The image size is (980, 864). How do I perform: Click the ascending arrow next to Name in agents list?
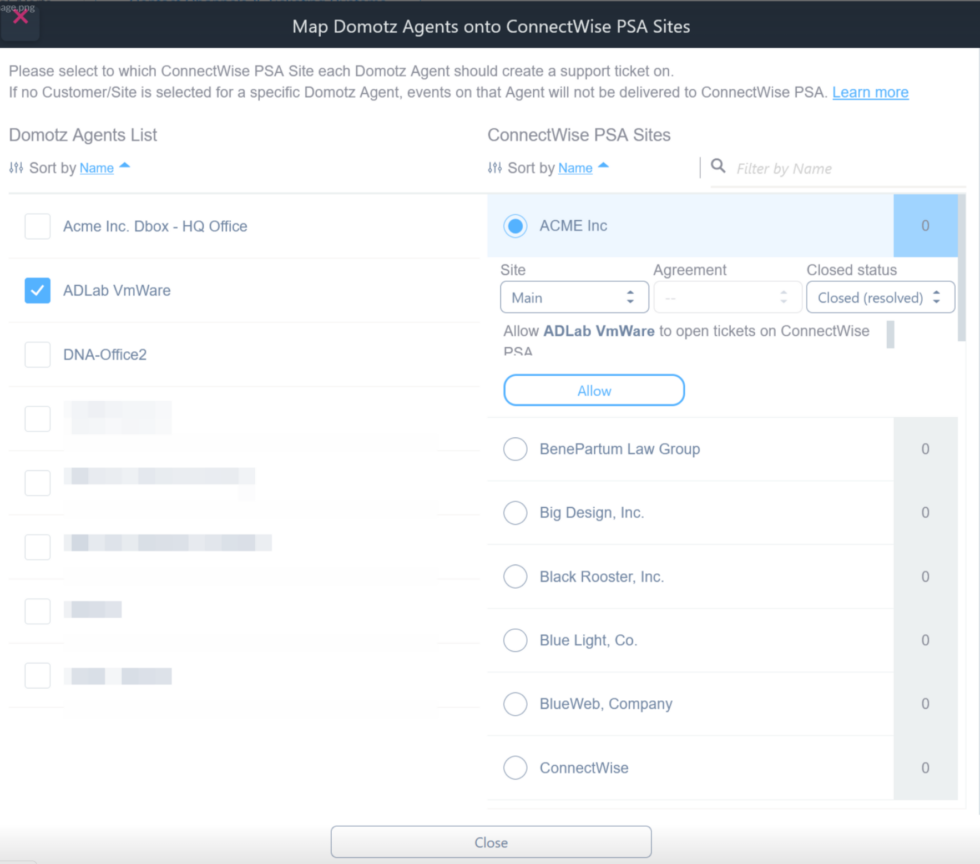click(125, 166)
